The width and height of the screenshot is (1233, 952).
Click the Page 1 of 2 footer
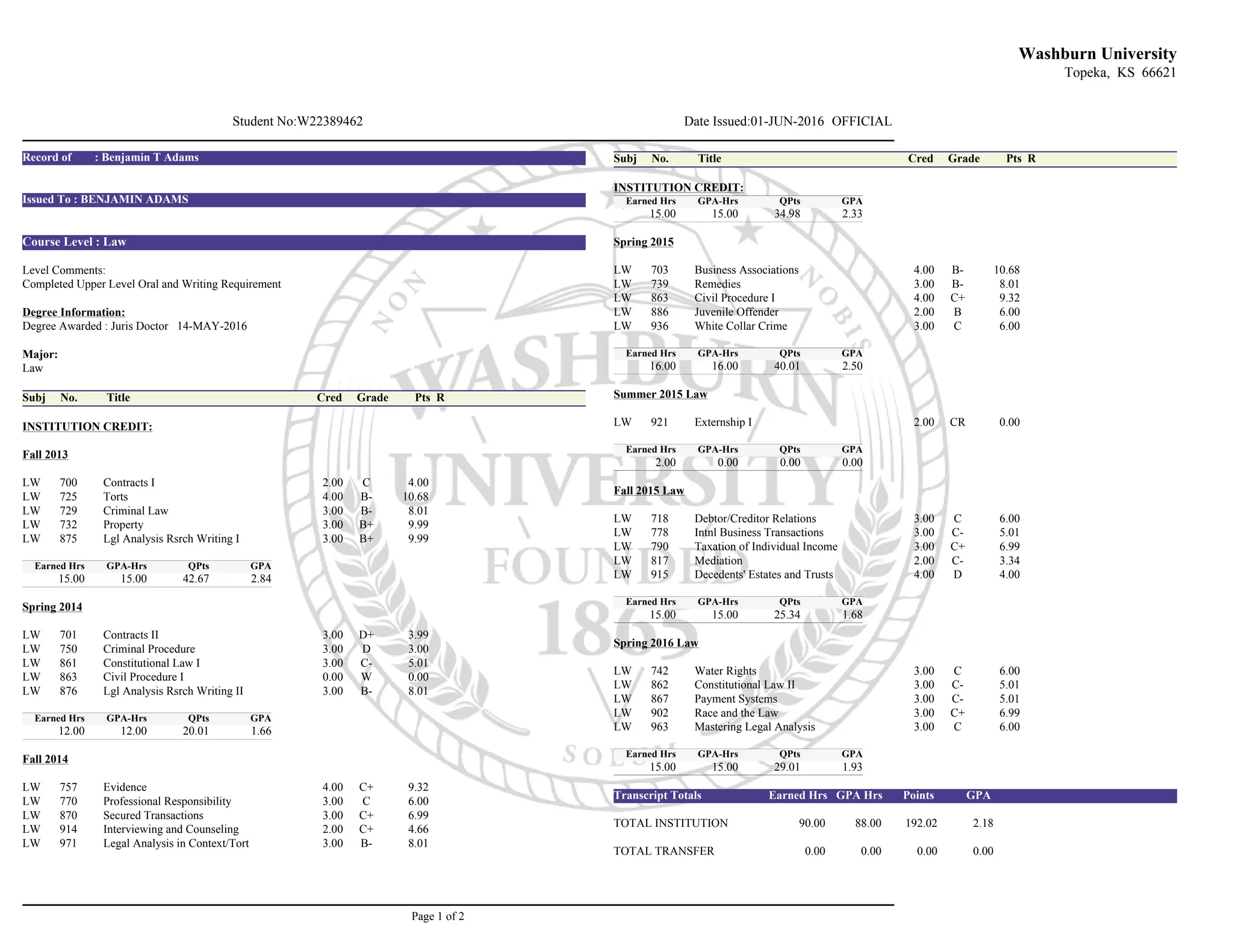pyautogui.click(x=438, y=916)
